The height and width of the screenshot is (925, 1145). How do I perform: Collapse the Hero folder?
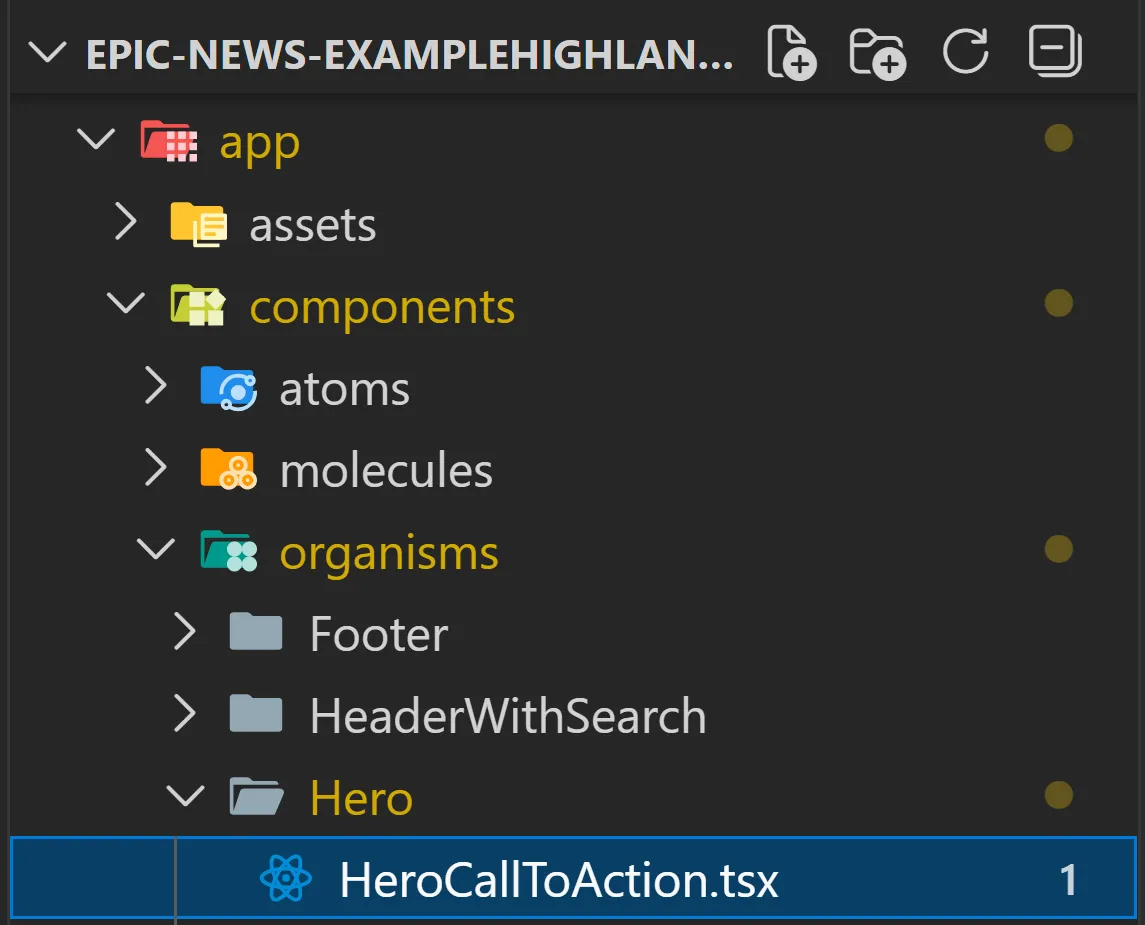click(x=185, y=796)
